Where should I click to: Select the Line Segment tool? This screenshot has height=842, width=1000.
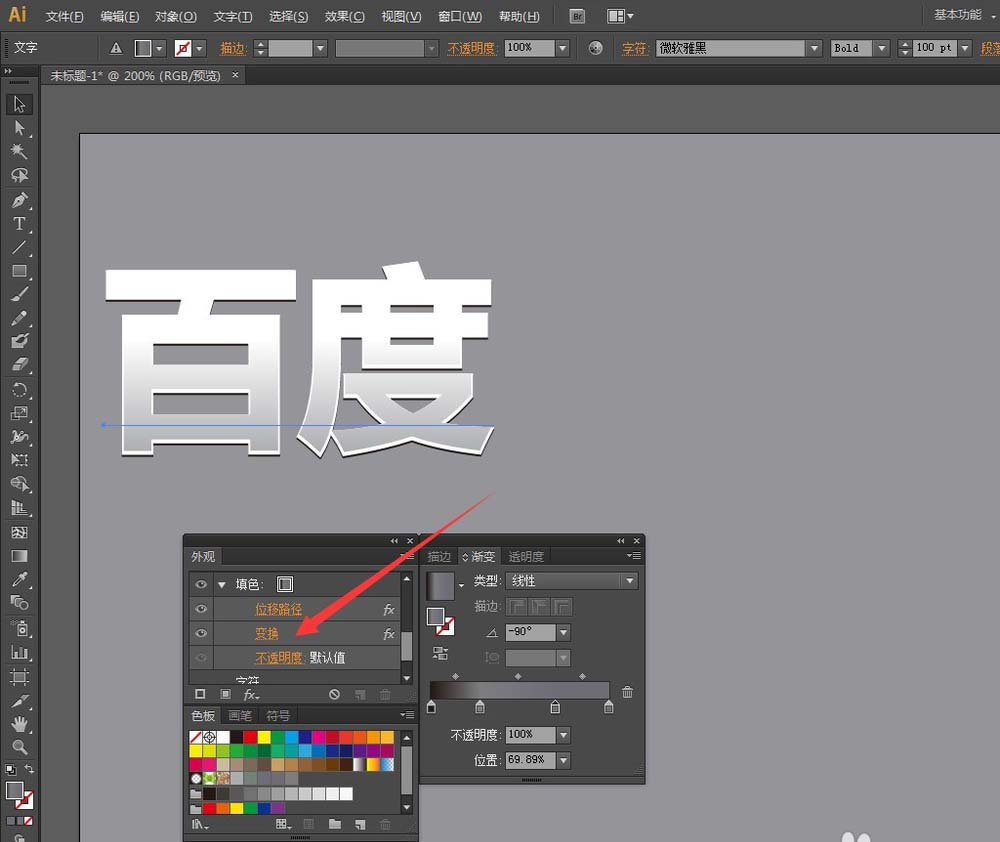pyautogui.click(x=19, y=247)
